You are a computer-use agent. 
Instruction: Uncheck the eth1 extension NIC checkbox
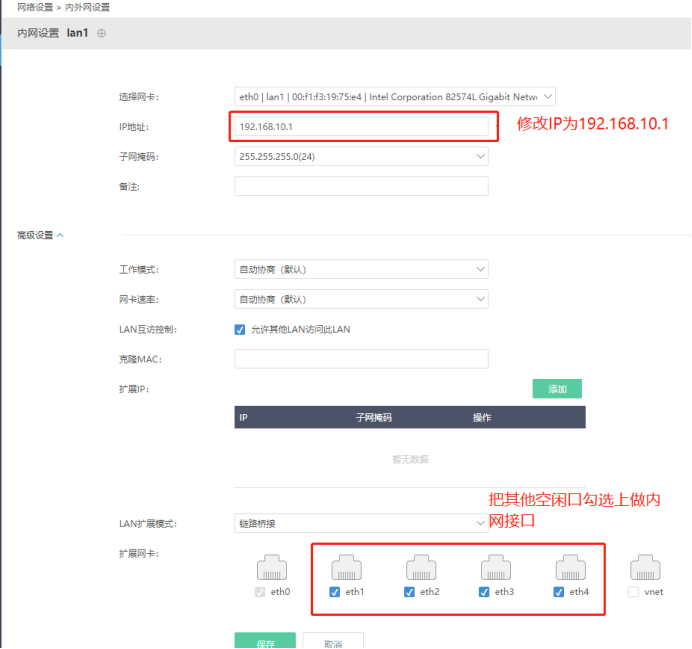[x=335, y=592]
